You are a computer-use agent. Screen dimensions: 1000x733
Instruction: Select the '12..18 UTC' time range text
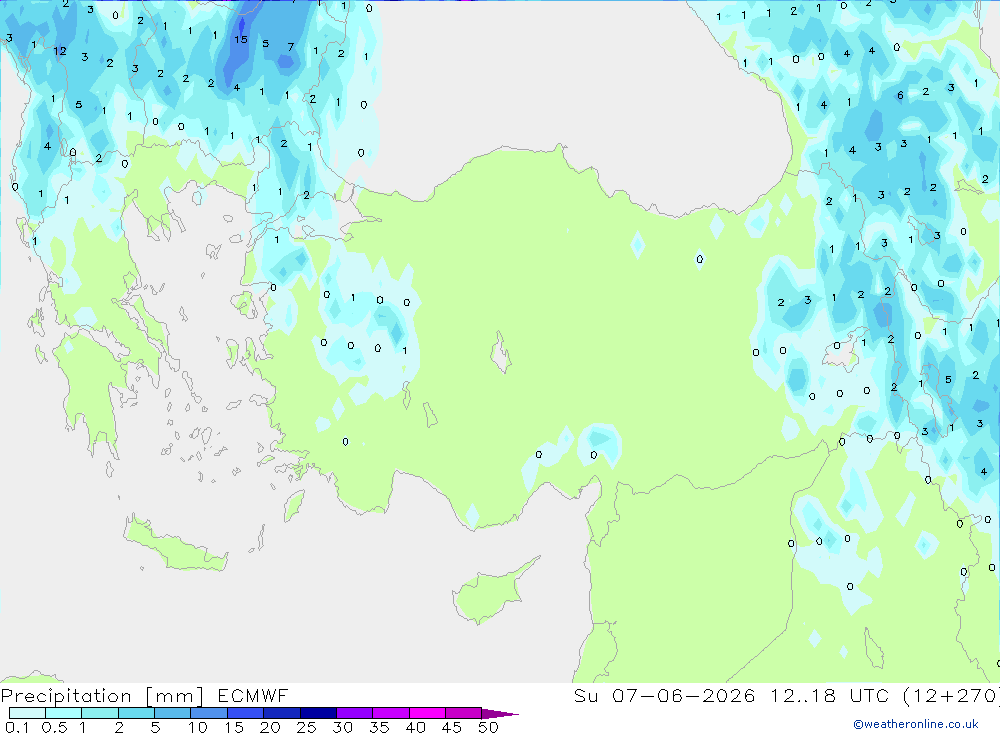(830, 695)
